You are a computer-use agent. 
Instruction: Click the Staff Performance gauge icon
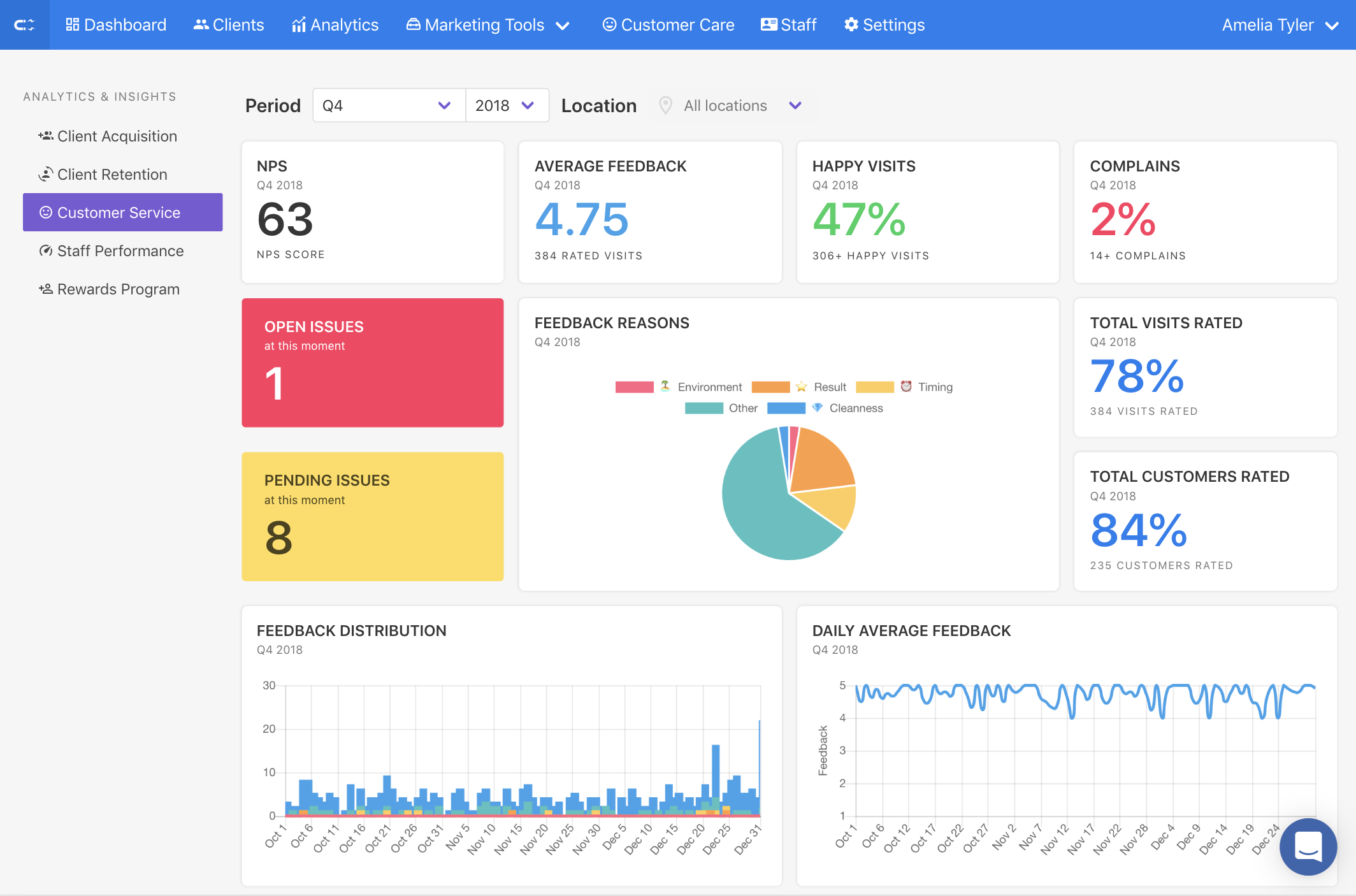pyautogui.click(x=45, y=251)
